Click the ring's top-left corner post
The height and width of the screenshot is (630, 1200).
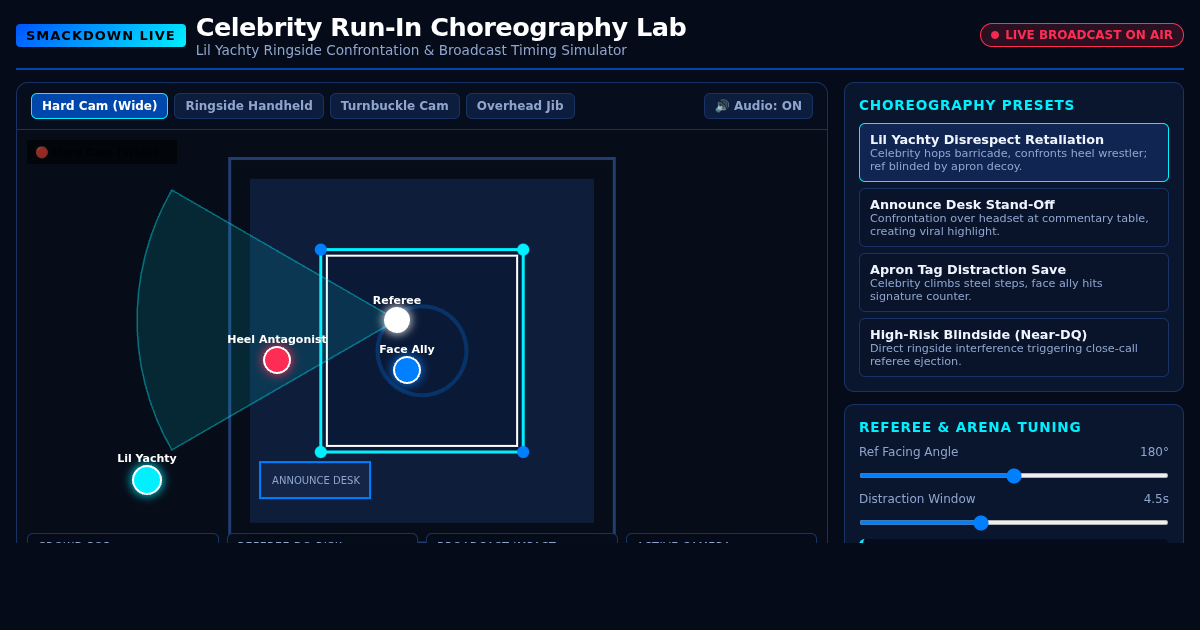321,250
